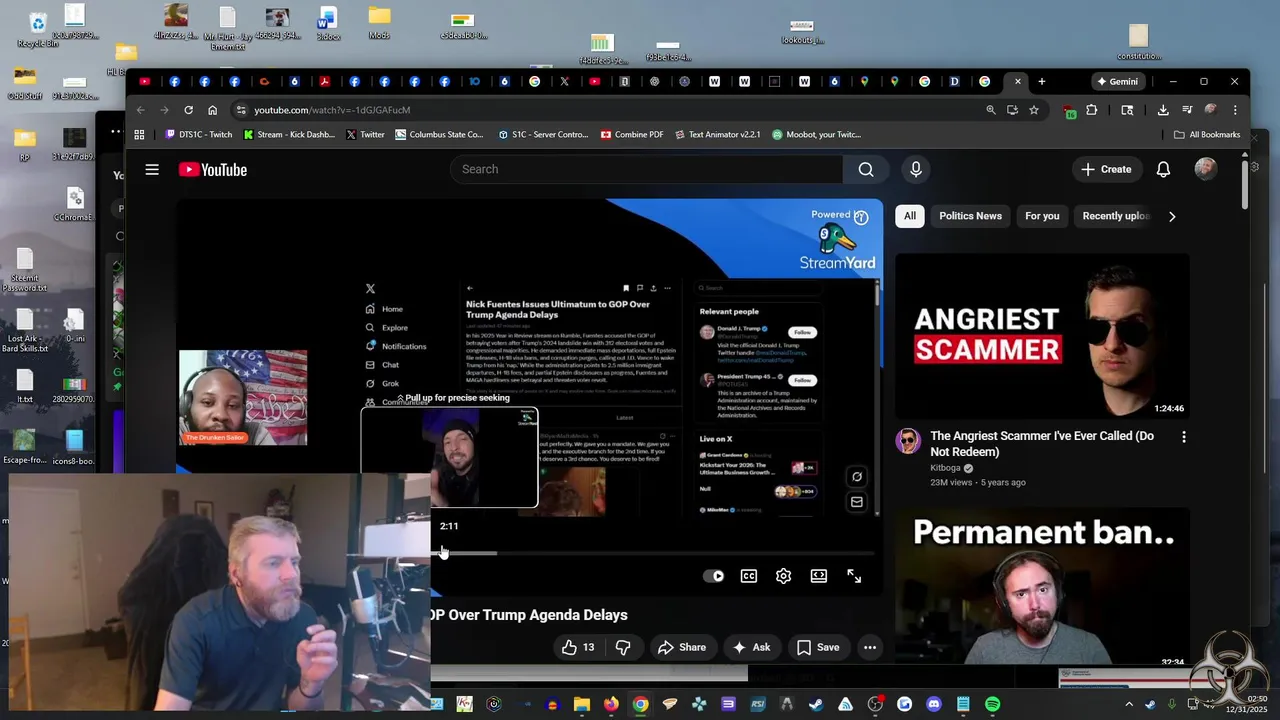1280x720 pixels.
Task: Share the video
Action: pyautogui.click(x=681, y=647)
